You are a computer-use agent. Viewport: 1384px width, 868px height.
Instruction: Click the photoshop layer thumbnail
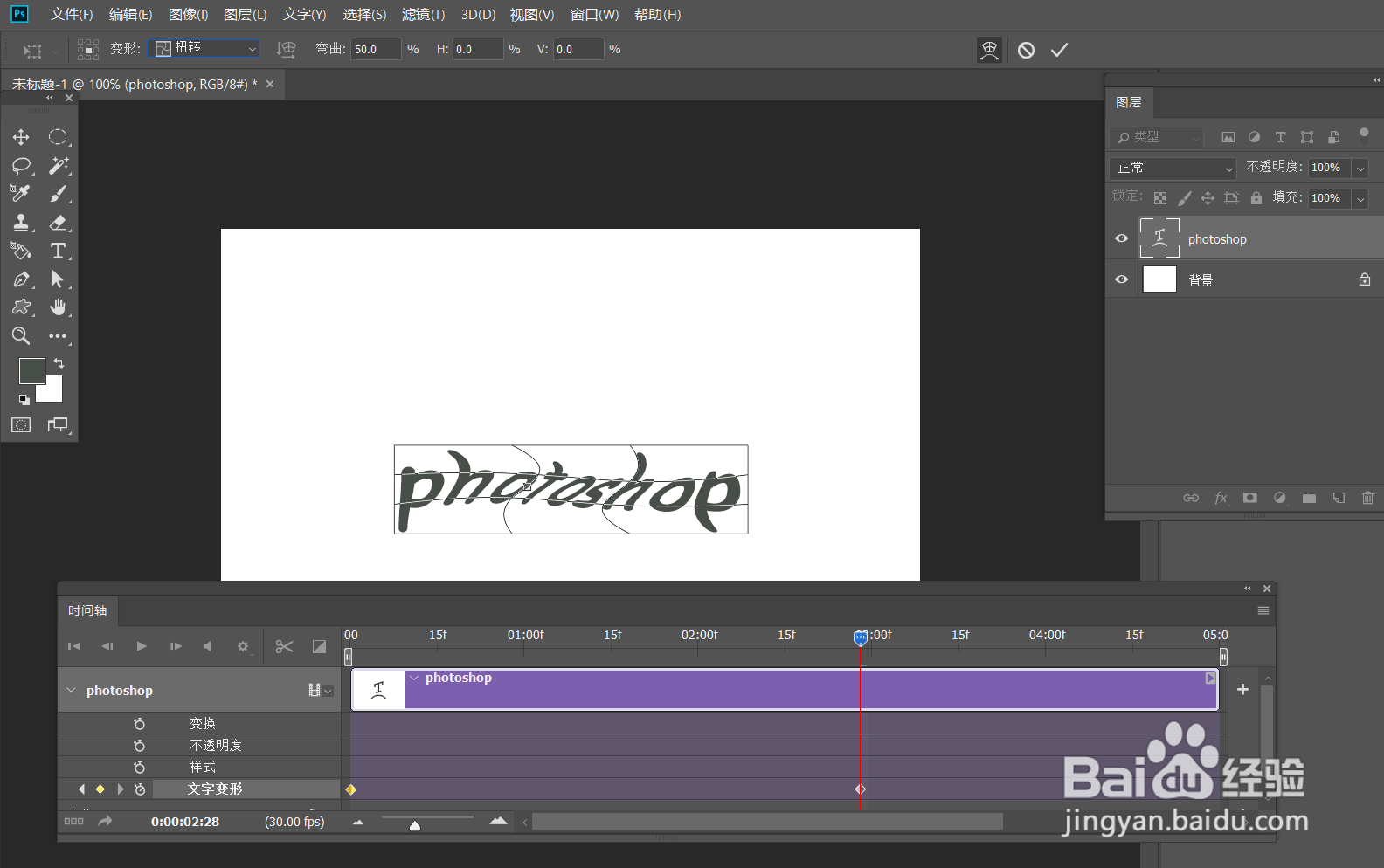(1159, 238)
